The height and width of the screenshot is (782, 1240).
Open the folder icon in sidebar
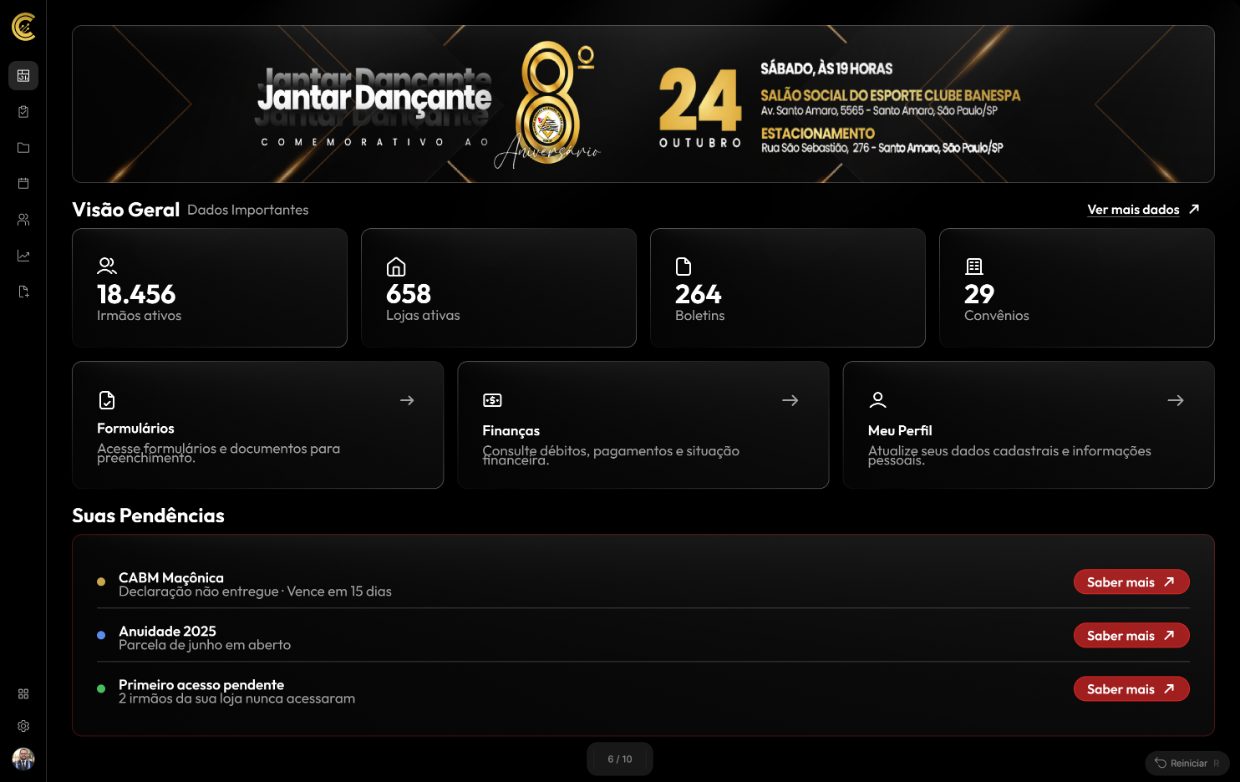click(23, 148)
